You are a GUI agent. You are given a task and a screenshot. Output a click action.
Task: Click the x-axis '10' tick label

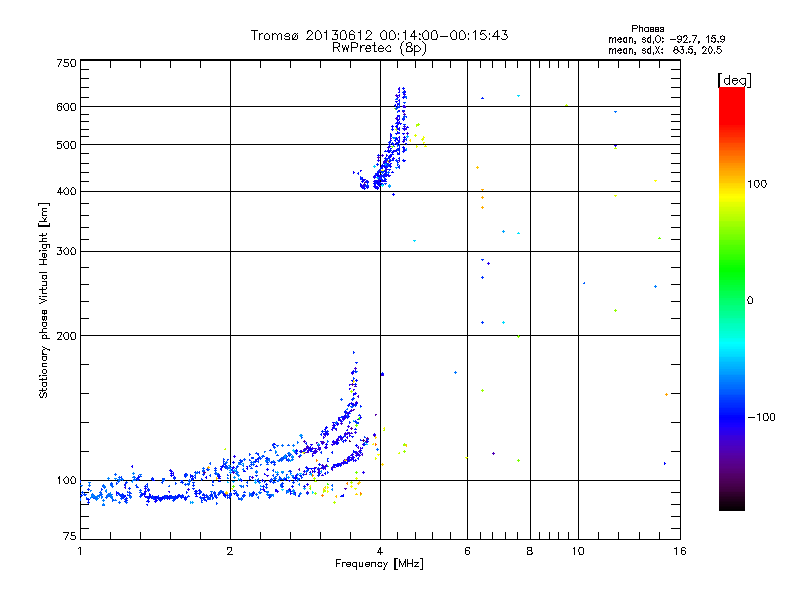pos(578,551)
